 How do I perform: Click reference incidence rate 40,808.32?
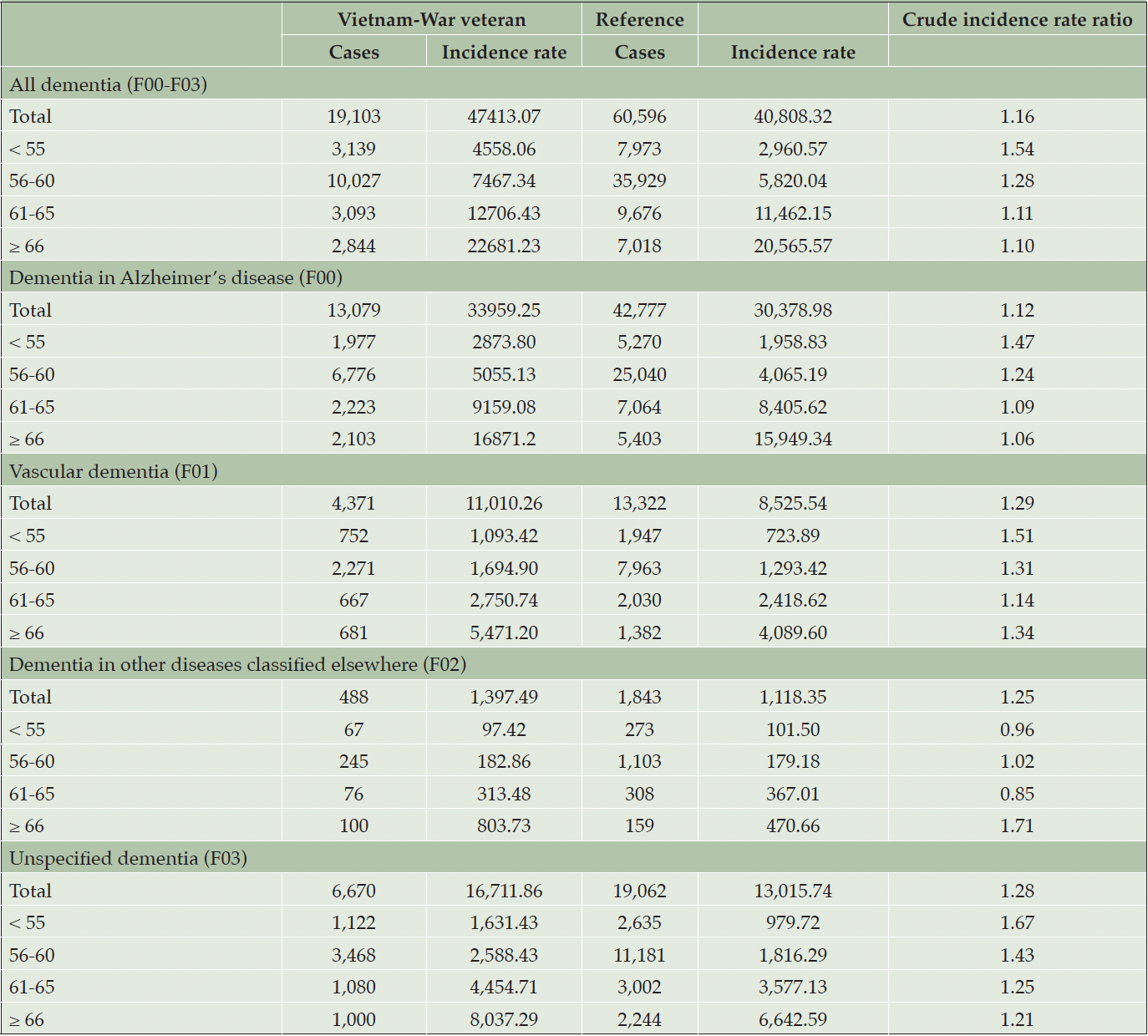(793, 116)
